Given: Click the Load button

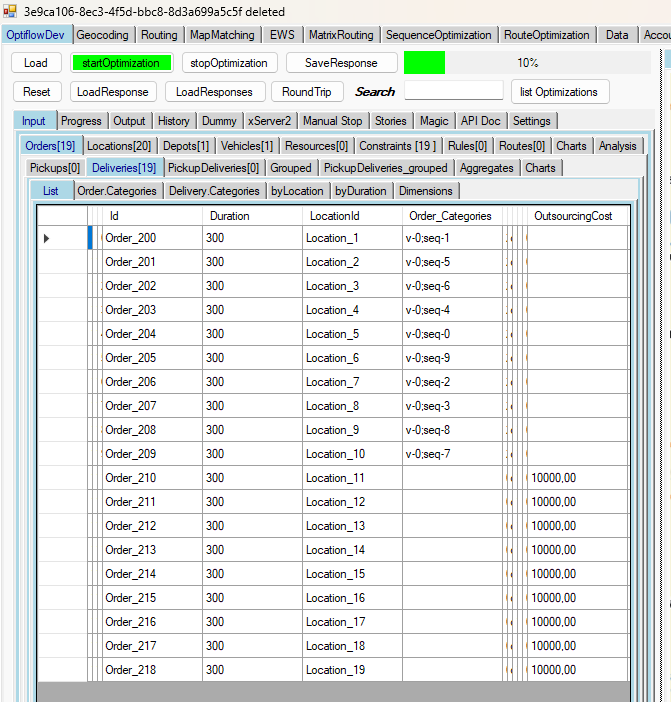Looking at the screenshot, I should [36, 63].
